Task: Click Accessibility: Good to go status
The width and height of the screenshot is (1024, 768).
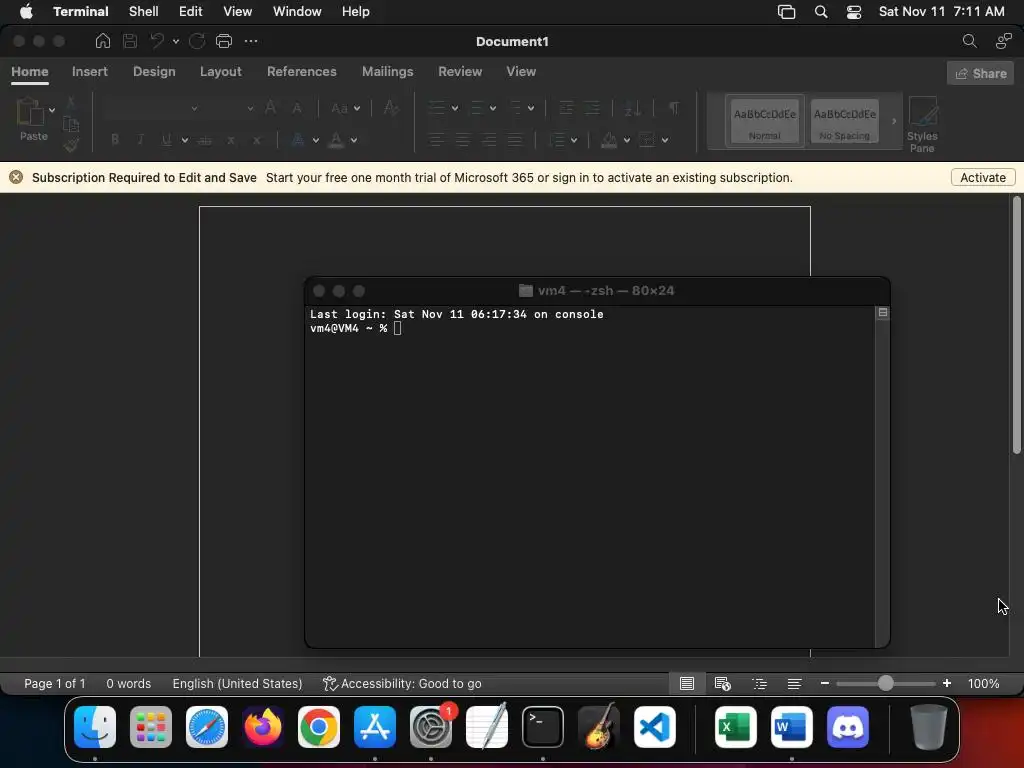Action: (x=402, y=684)
